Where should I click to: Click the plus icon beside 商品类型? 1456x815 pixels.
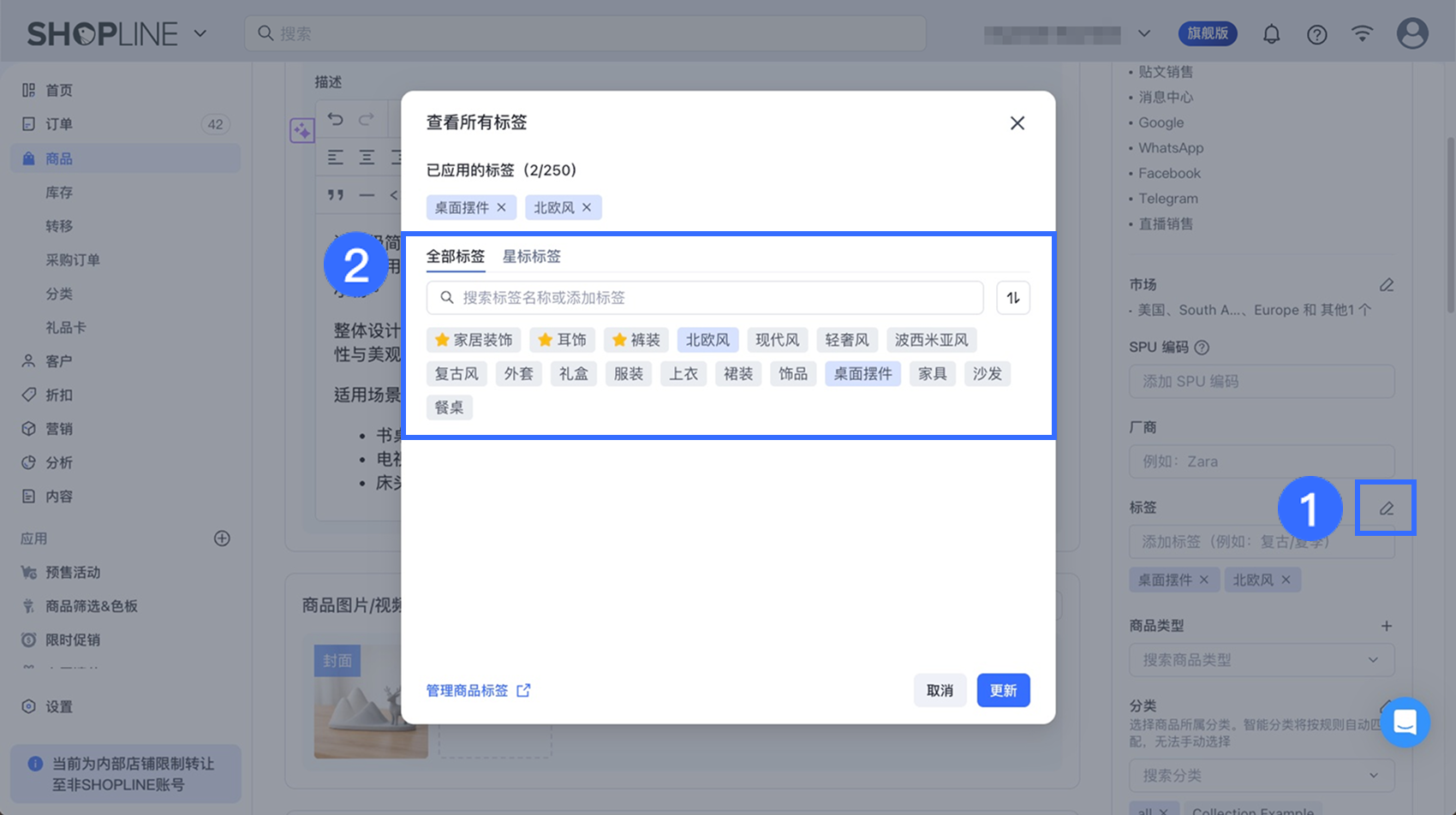[1387, 626]
